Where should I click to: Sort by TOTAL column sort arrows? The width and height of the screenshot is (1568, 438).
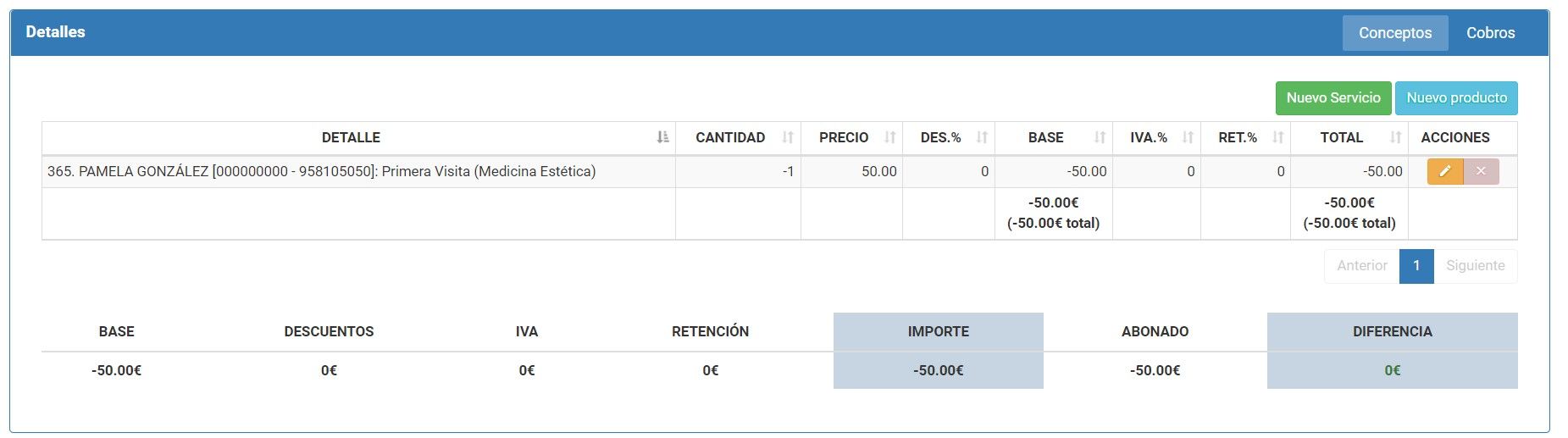click(1395, 137)
